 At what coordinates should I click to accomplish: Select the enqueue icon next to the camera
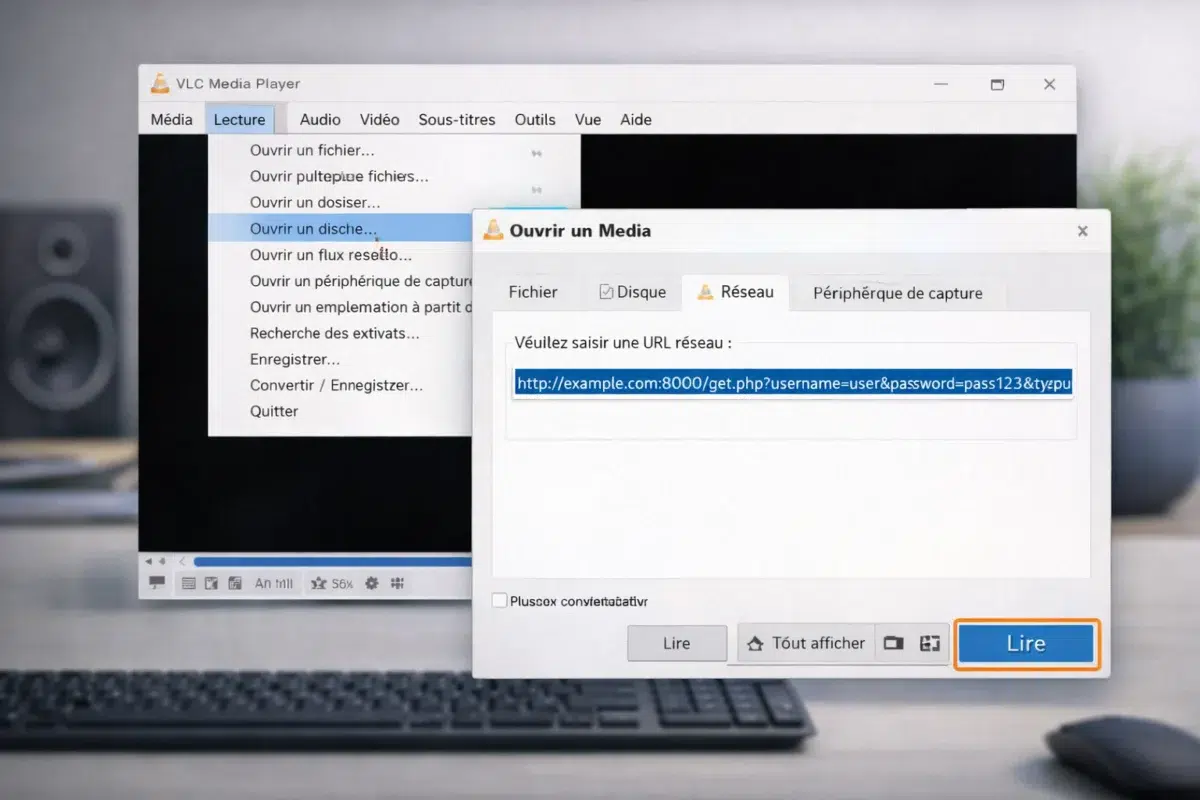pyautogui.click(x=929, y=643)
